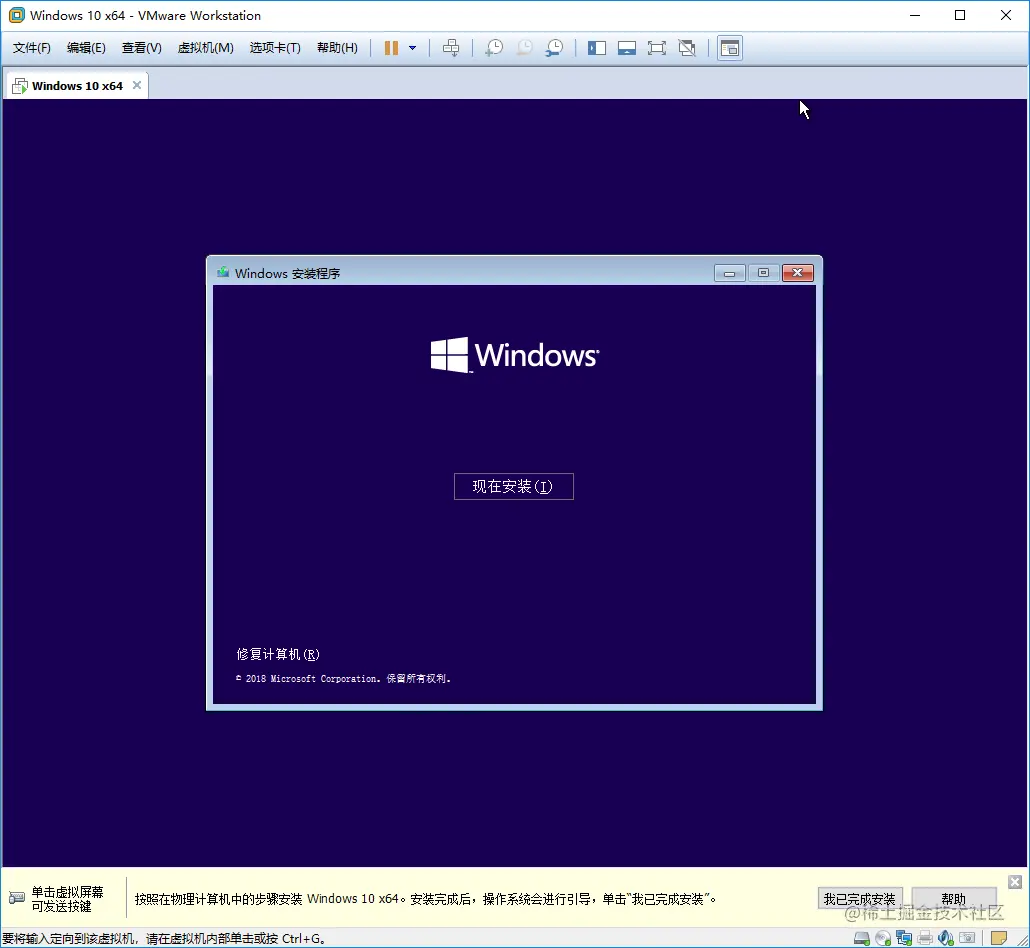The height and width of the screenshot is (948, 1030).
Task: Click the 2018 Microsoft Corporation copyright text
Action: pyautogui.click(x=343, y=679)
